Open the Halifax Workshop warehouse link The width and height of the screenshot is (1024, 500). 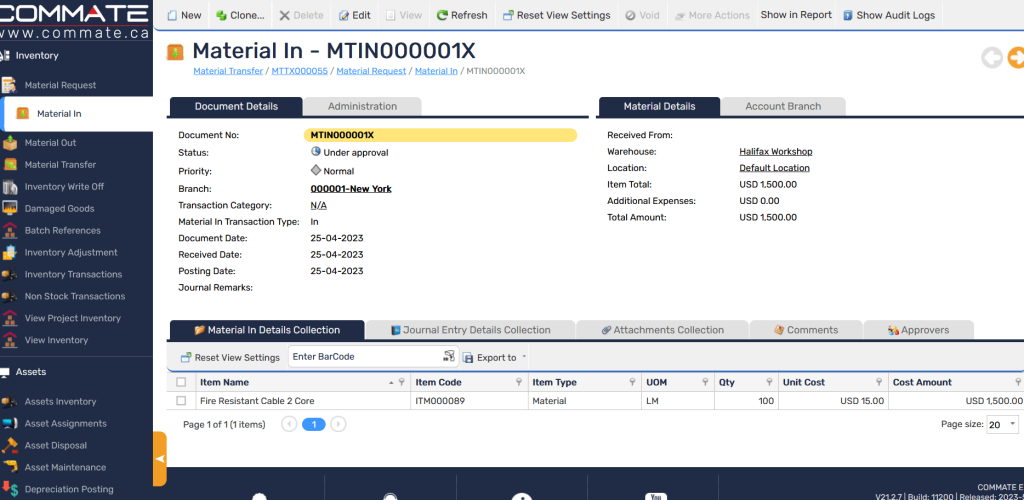click(x=775, y=152)
